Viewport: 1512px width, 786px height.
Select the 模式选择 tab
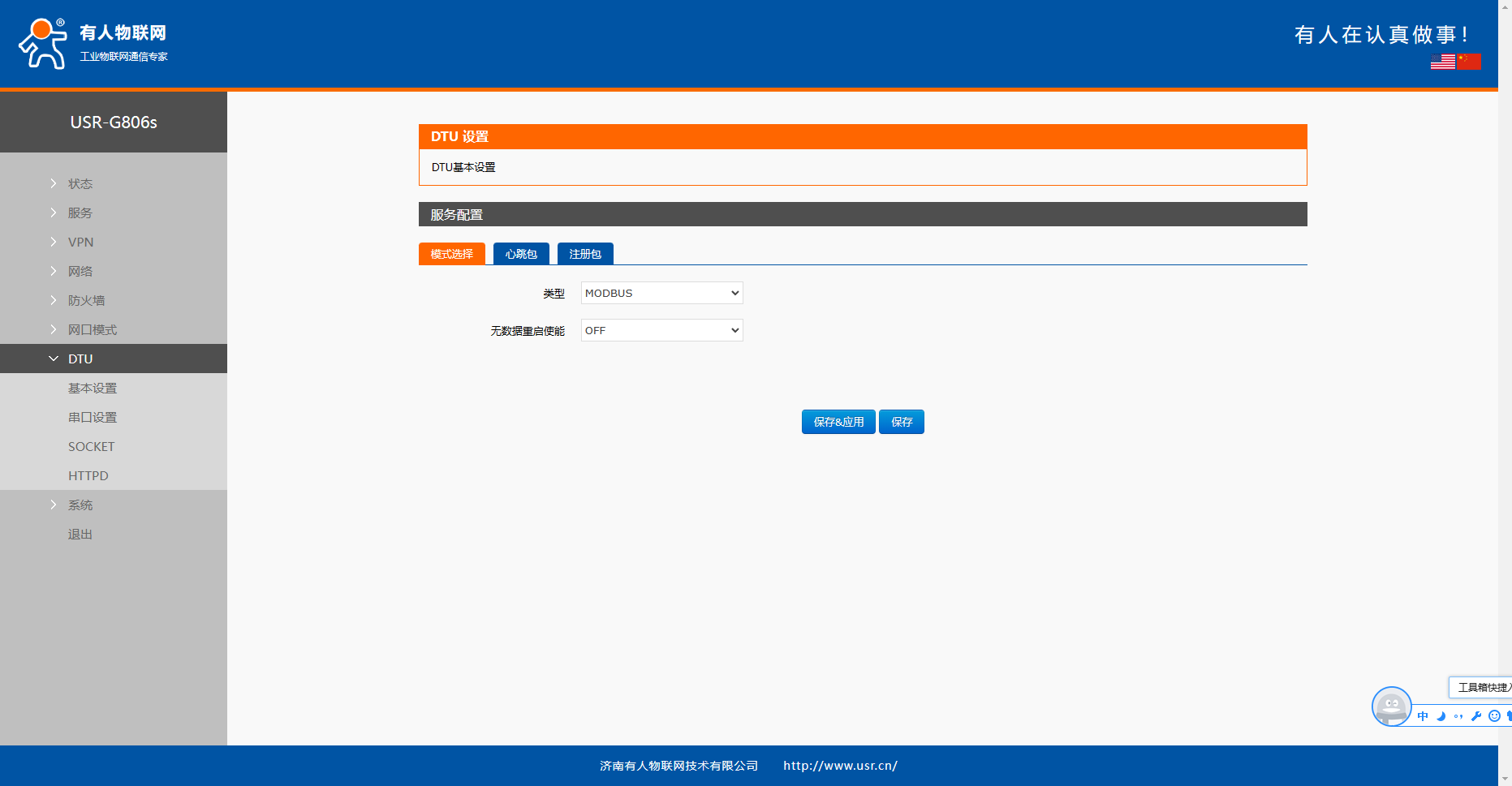452,254
